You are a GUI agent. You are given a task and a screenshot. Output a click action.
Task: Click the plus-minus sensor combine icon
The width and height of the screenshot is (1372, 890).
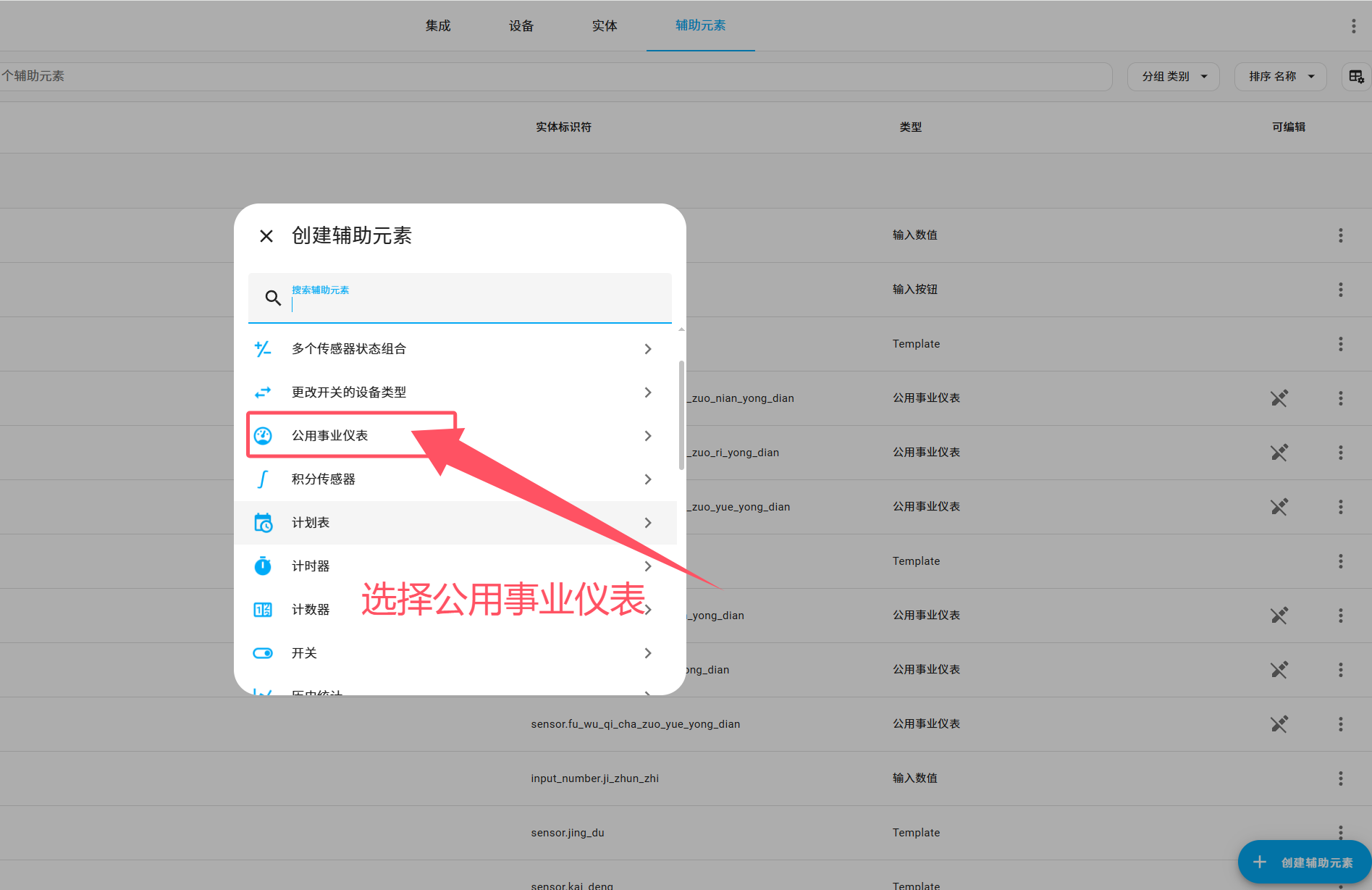(263, 348)
